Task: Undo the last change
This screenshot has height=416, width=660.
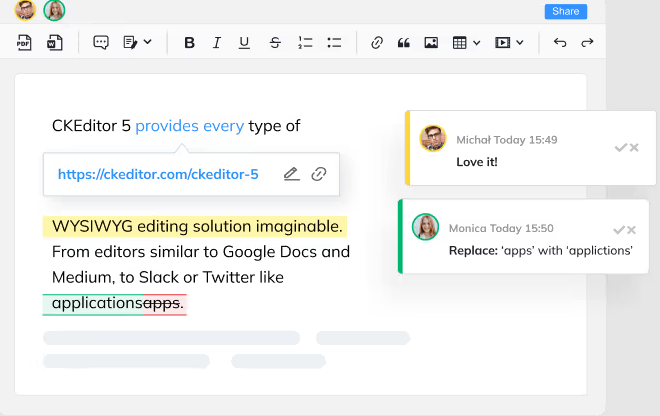Action: tap(560, 43)
